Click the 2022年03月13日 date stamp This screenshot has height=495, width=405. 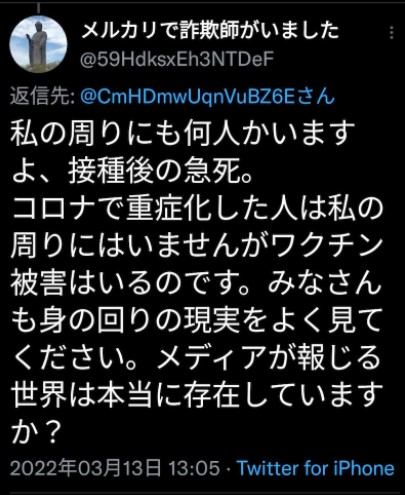tap(85, 468)
